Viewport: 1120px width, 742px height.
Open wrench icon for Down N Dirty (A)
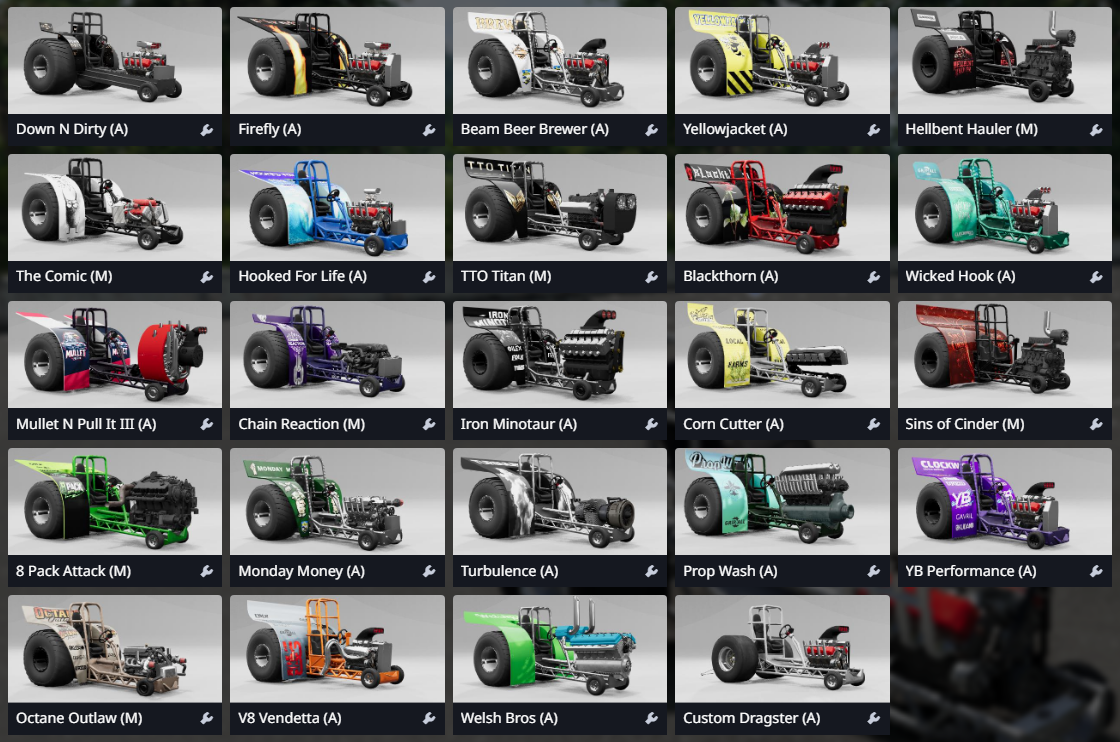(206, 130)
